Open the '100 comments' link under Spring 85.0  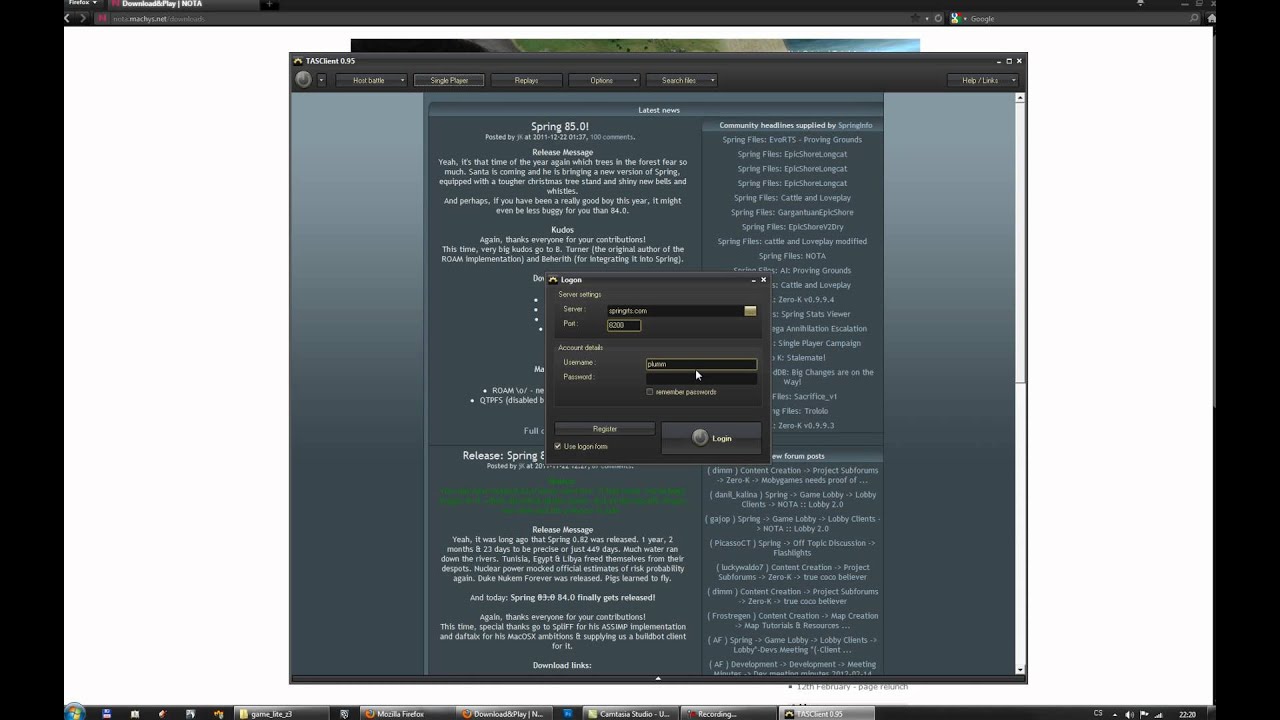point(611,137)
